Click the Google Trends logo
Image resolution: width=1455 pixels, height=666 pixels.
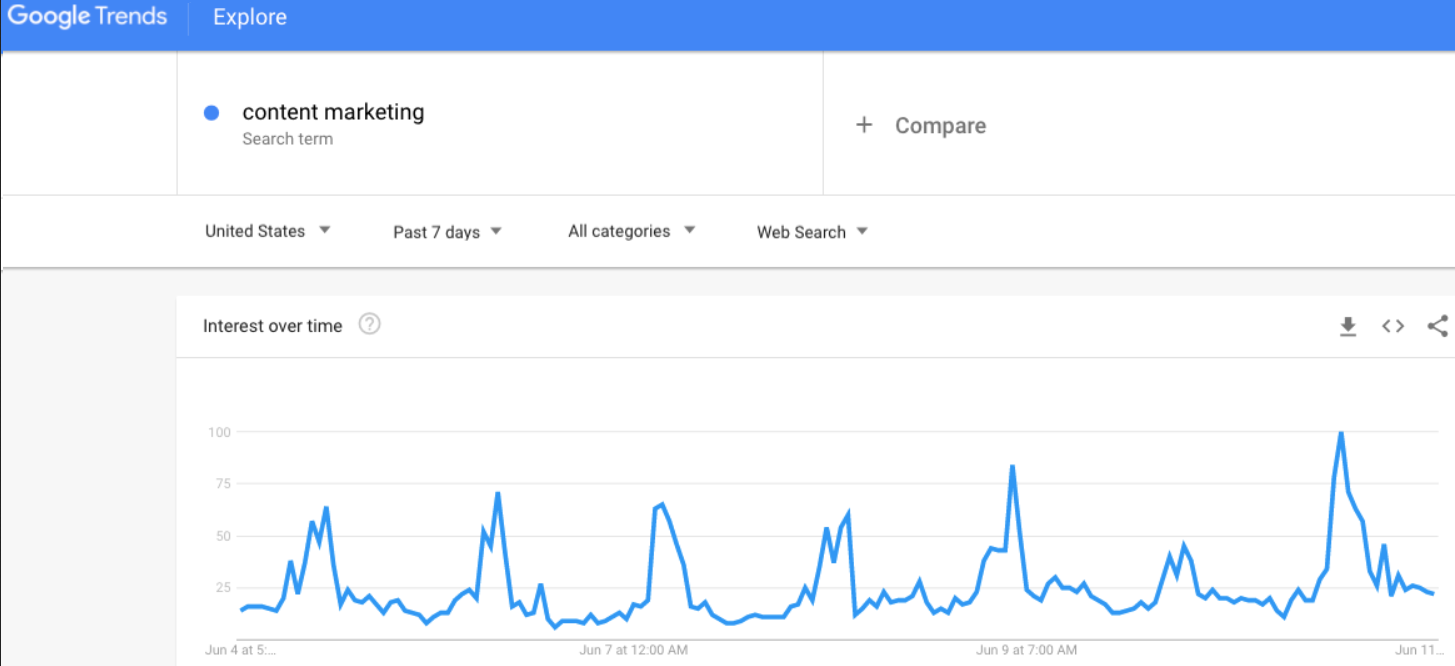point(87,17)
